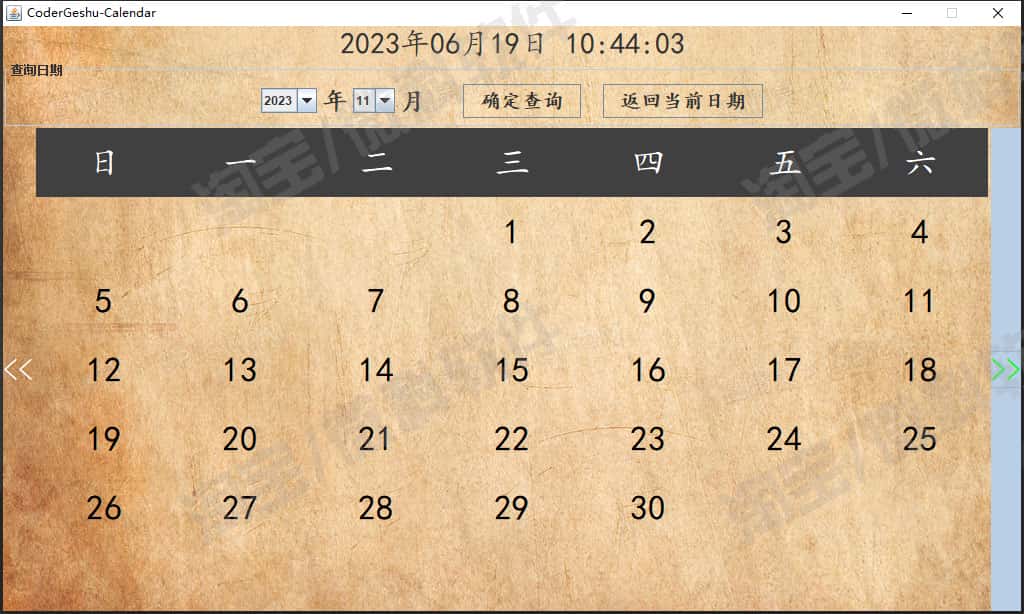Select day 19 in the calendar

pos(103,439)
